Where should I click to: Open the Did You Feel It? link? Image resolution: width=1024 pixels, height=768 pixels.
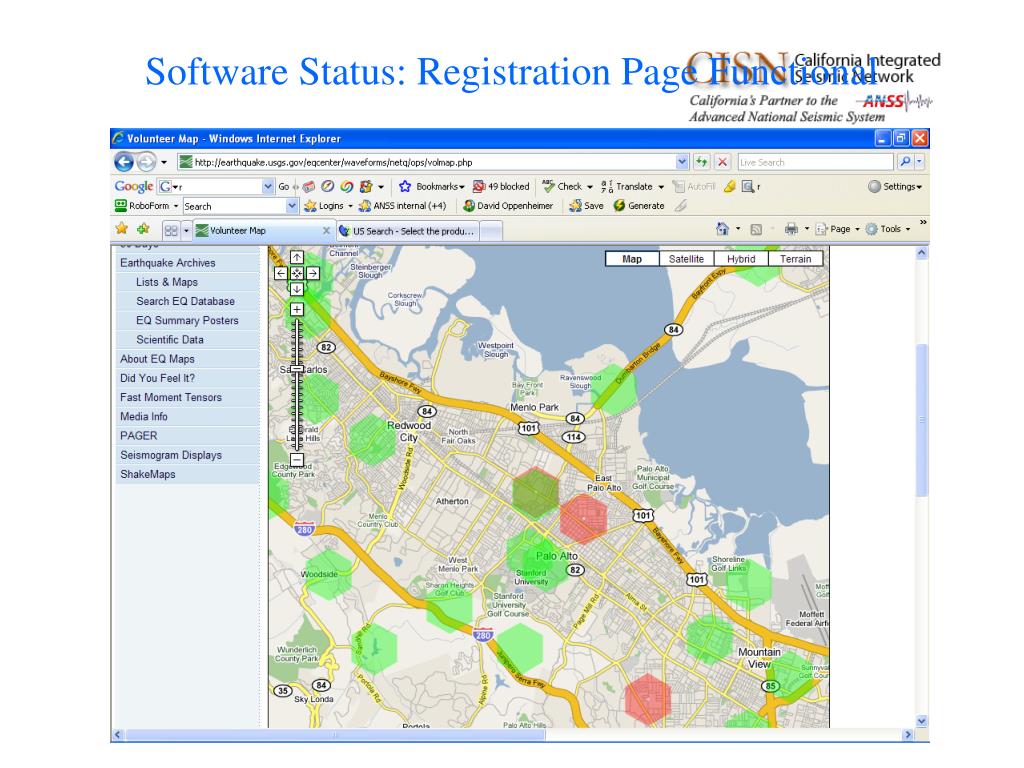coord(157,378)
